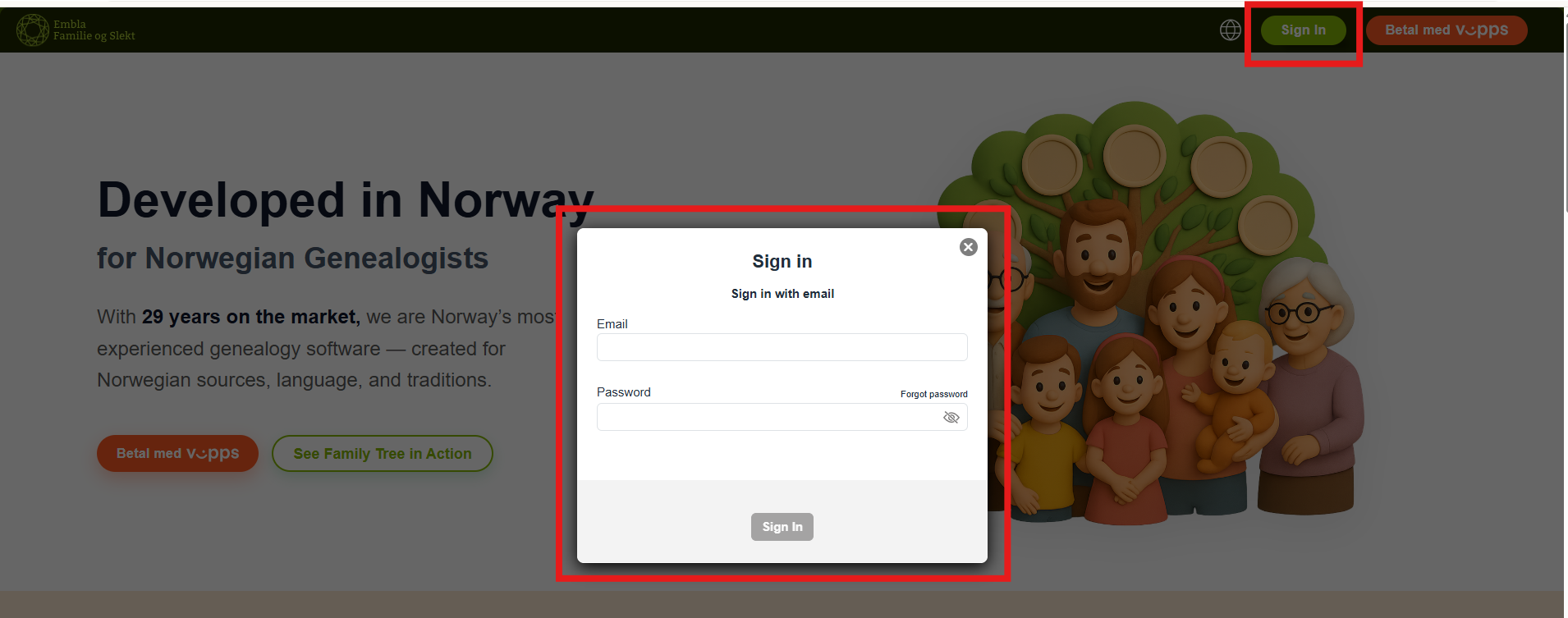Click the Password field label
This screenshot has height=618, width=1568.
(x=624, y=392)
